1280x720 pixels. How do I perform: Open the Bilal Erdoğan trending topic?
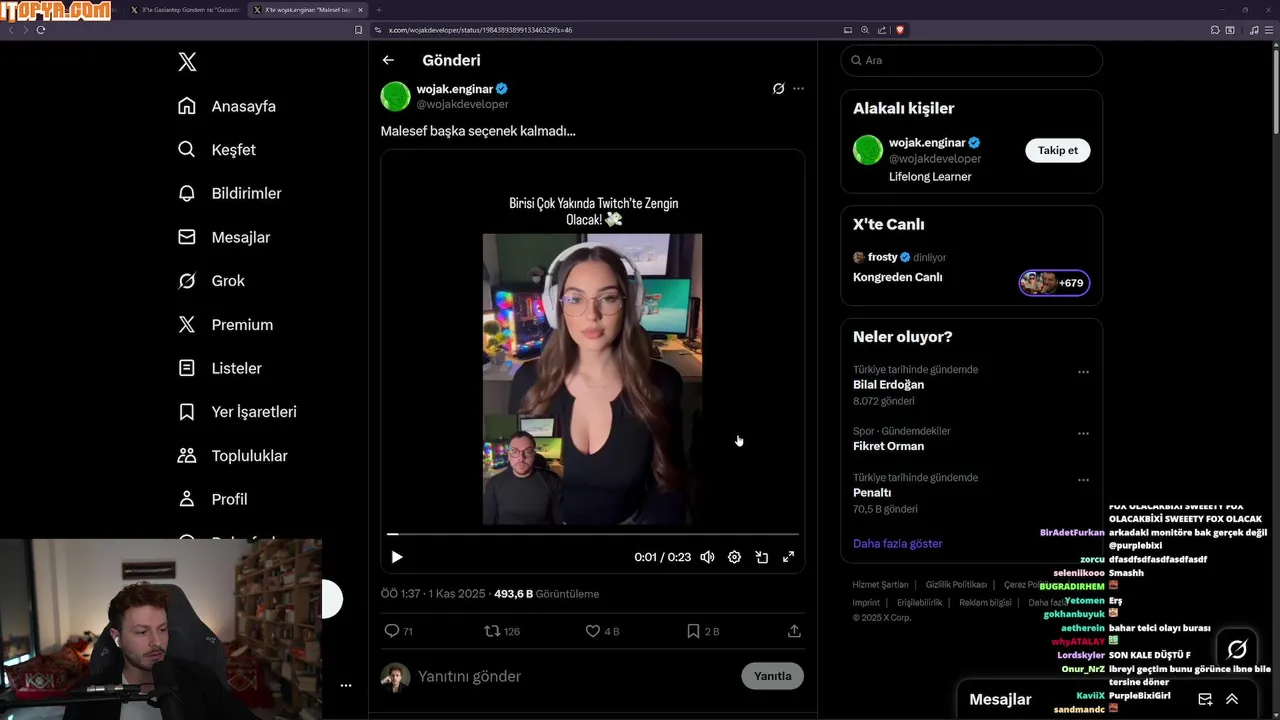888,385
